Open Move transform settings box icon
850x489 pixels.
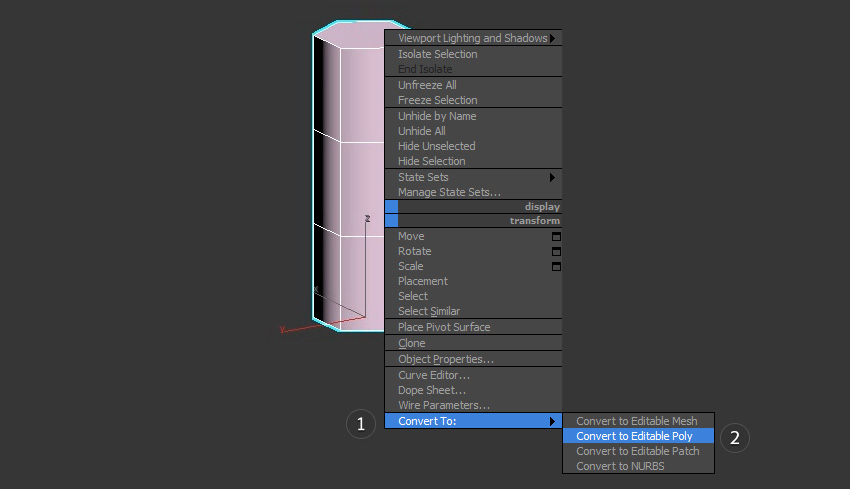(x=556, y=237)
